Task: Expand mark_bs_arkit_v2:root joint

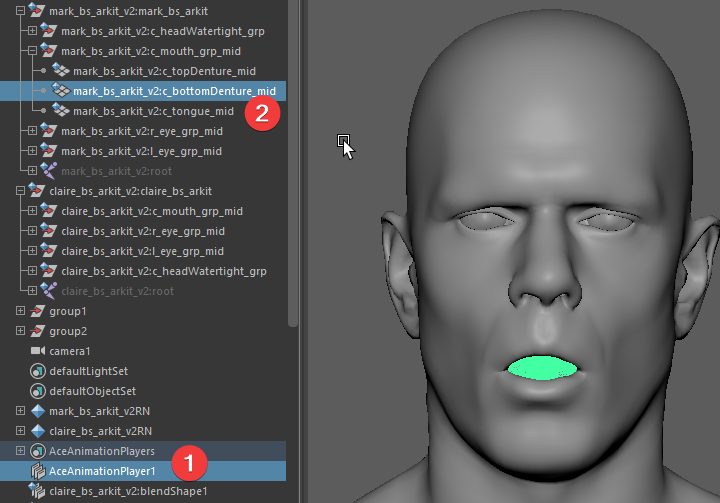Action: click(32, 170)
